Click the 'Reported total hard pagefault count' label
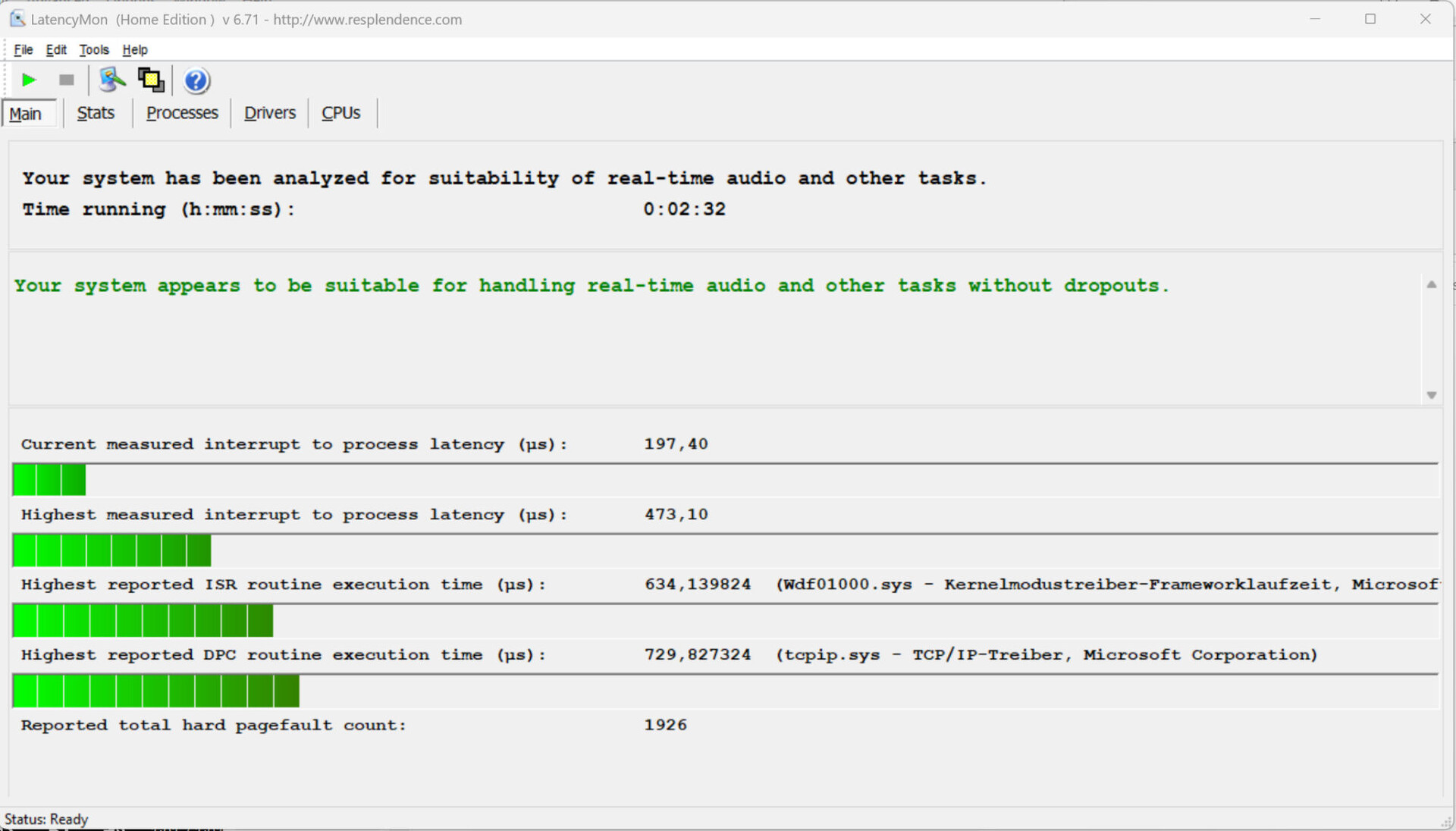 pyautogui.click(x=214, y=726)
